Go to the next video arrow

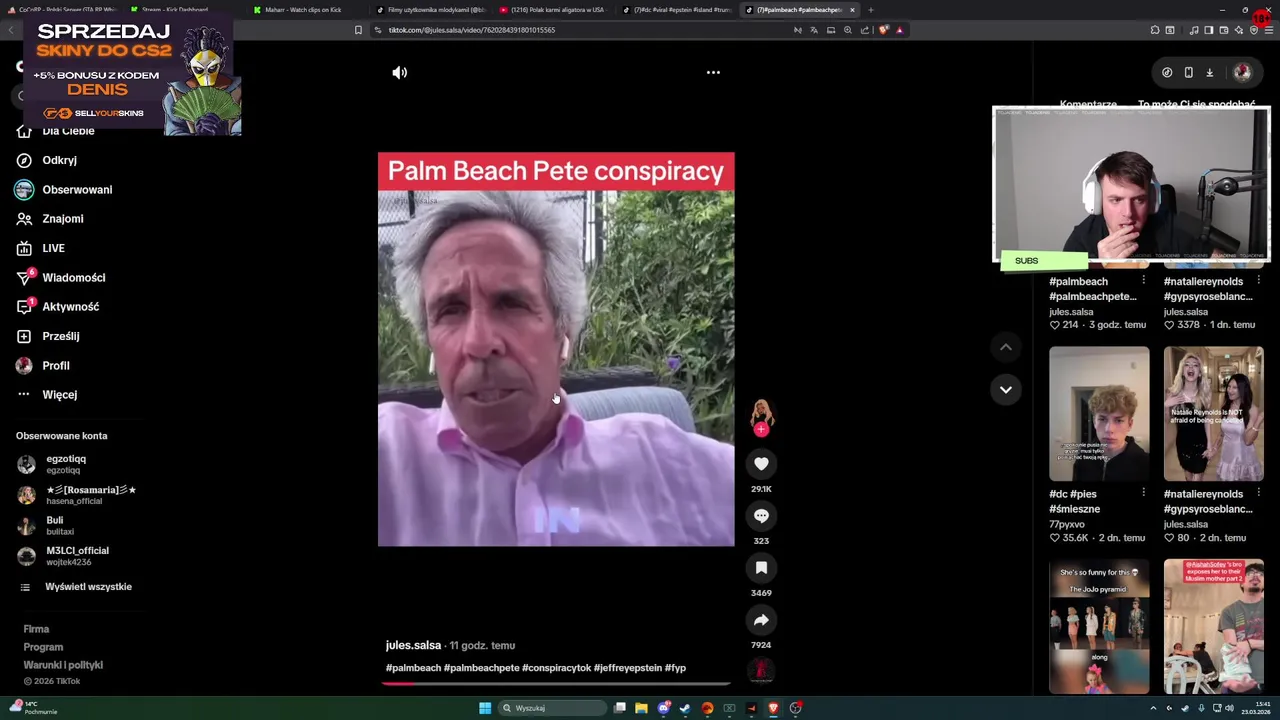(x=1006, y=389)
